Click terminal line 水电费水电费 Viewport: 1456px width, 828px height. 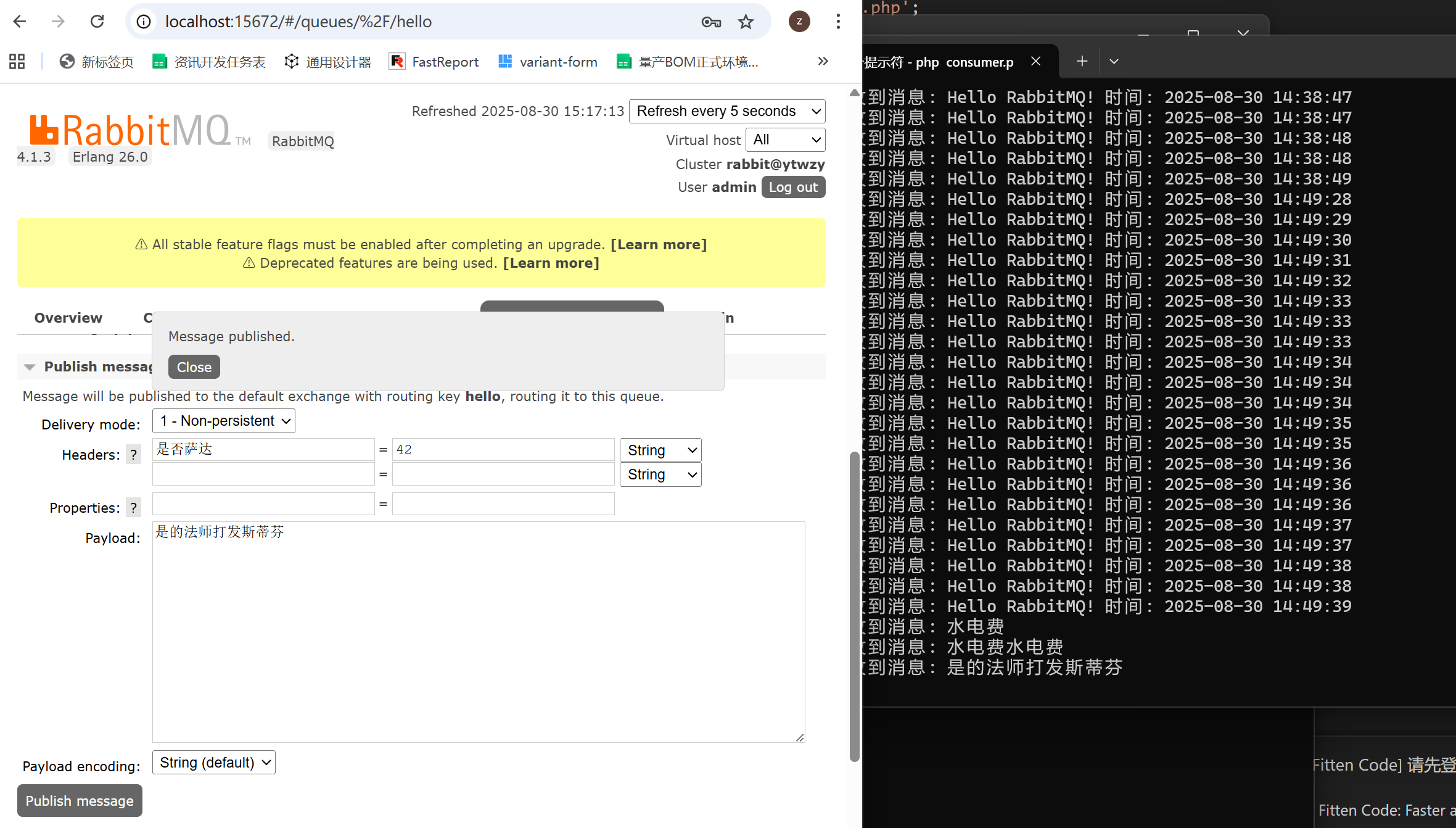tap(1005, 647)
